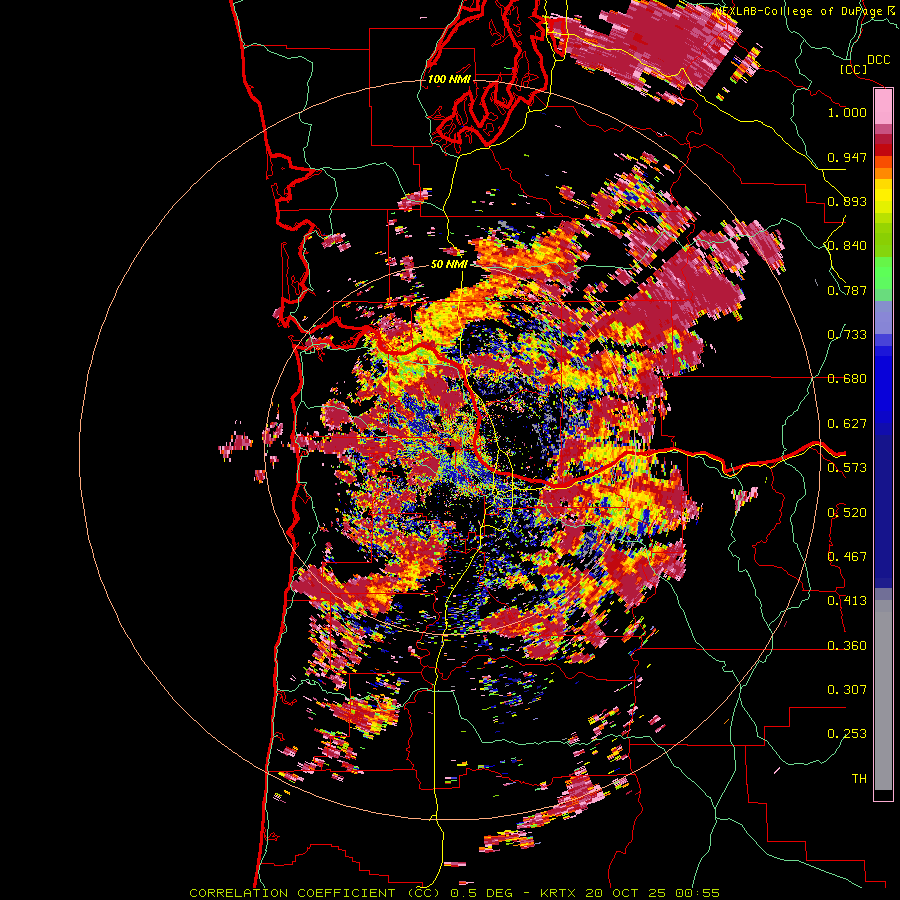Click the DCC label above the color bar
The height and width of the screenshot is (900, 900).
pos(879,60)
